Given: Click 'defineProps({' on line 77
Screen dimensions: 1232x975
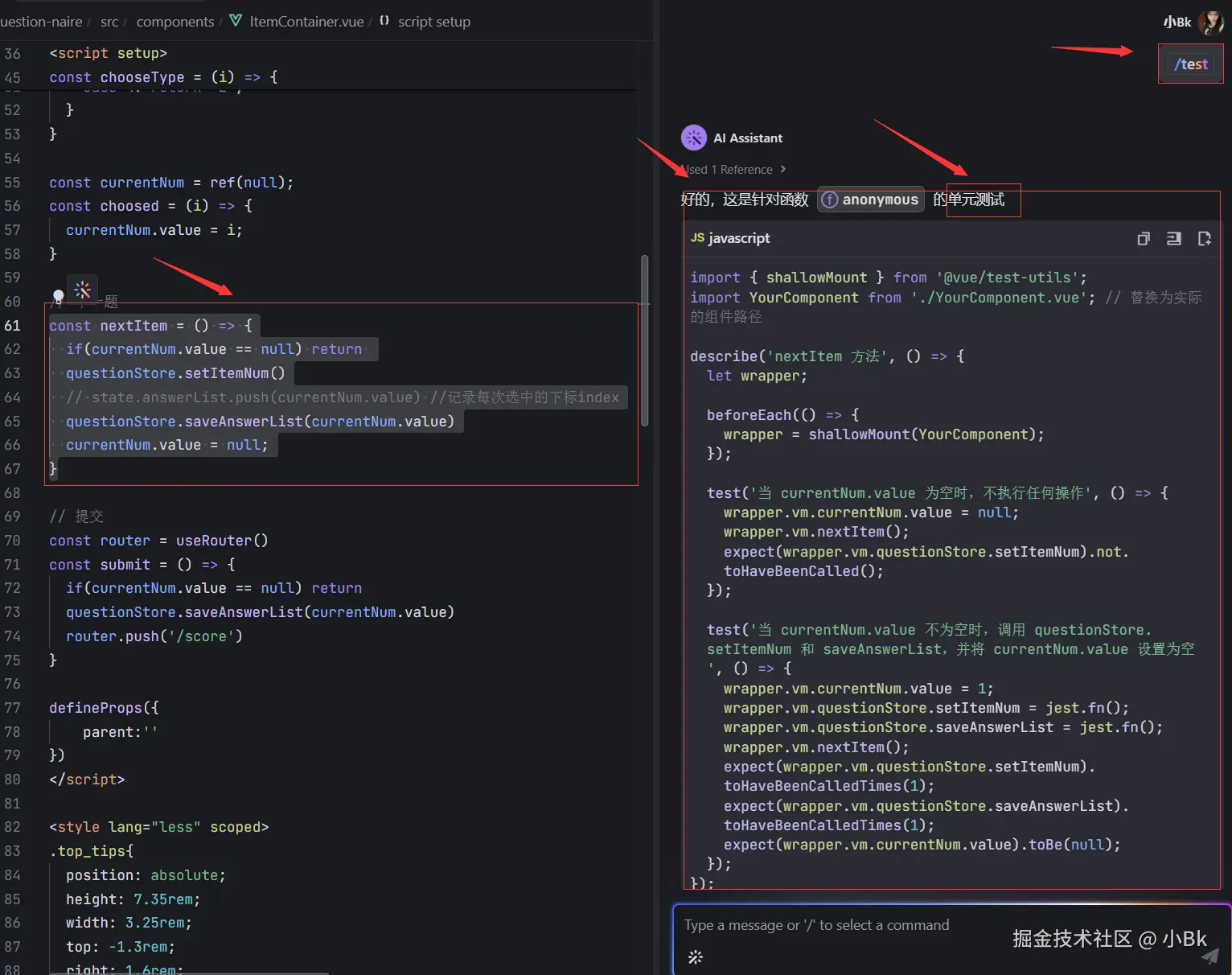Looking at the screenshot, I should click(104, 708).
